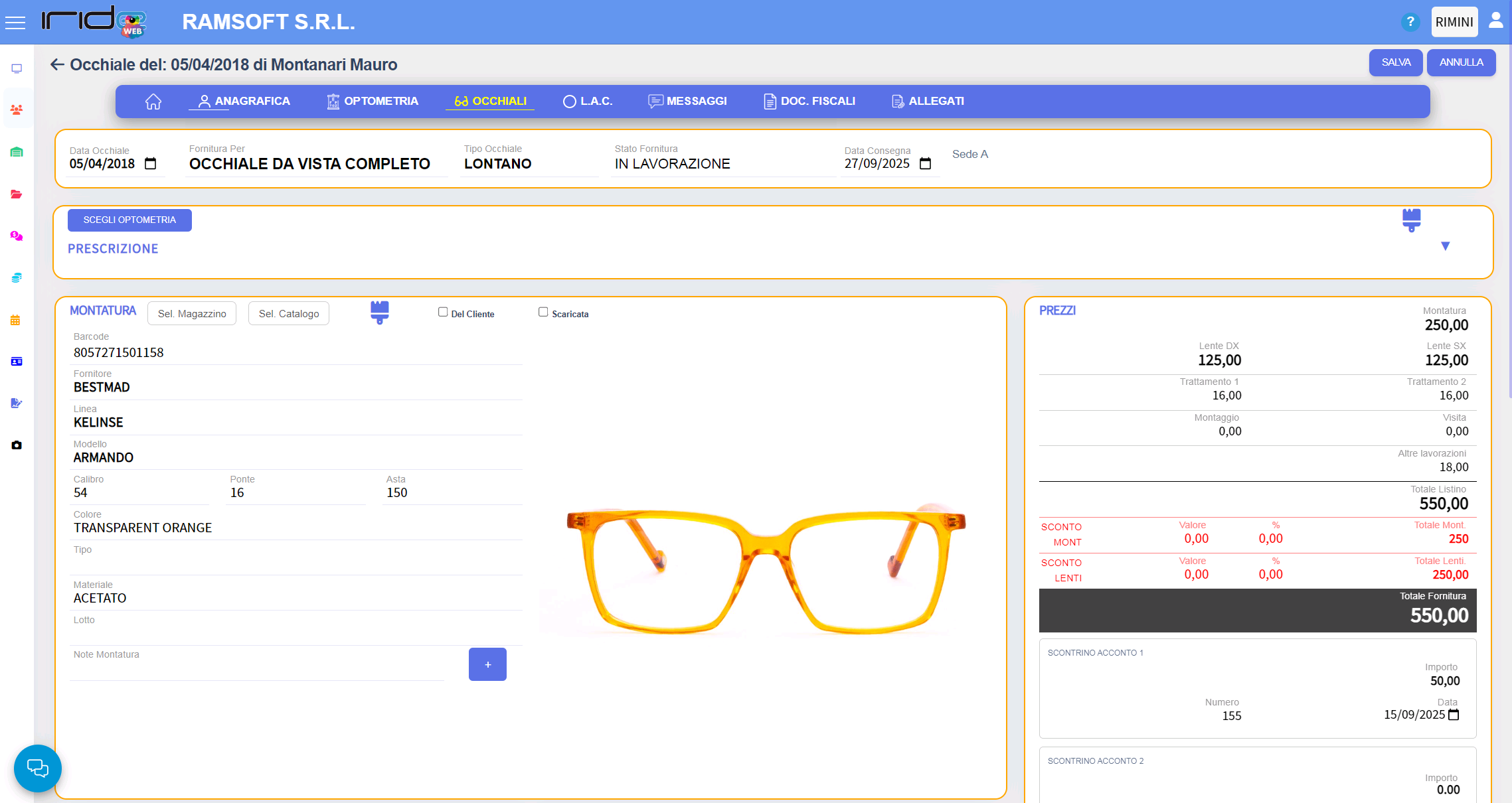Click the SALVA button
1512x803 pixels.
coord(1395,62)
